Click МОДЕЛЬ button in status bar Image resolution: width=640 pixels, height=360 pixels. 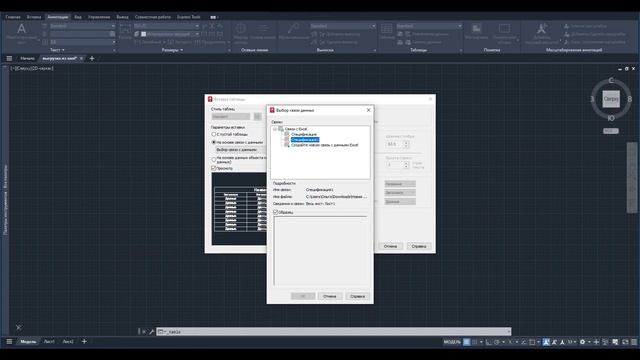coord(452,342)
